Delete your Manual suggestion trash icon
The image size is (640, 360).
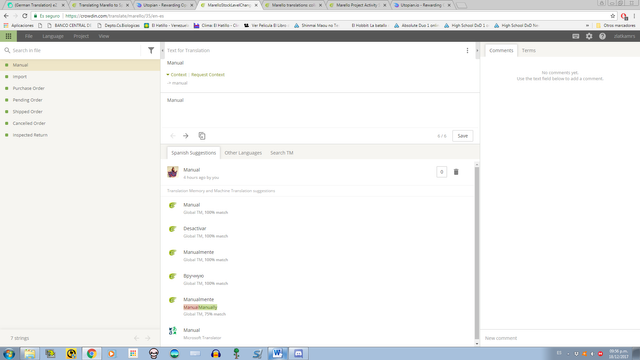click(456, 172)
